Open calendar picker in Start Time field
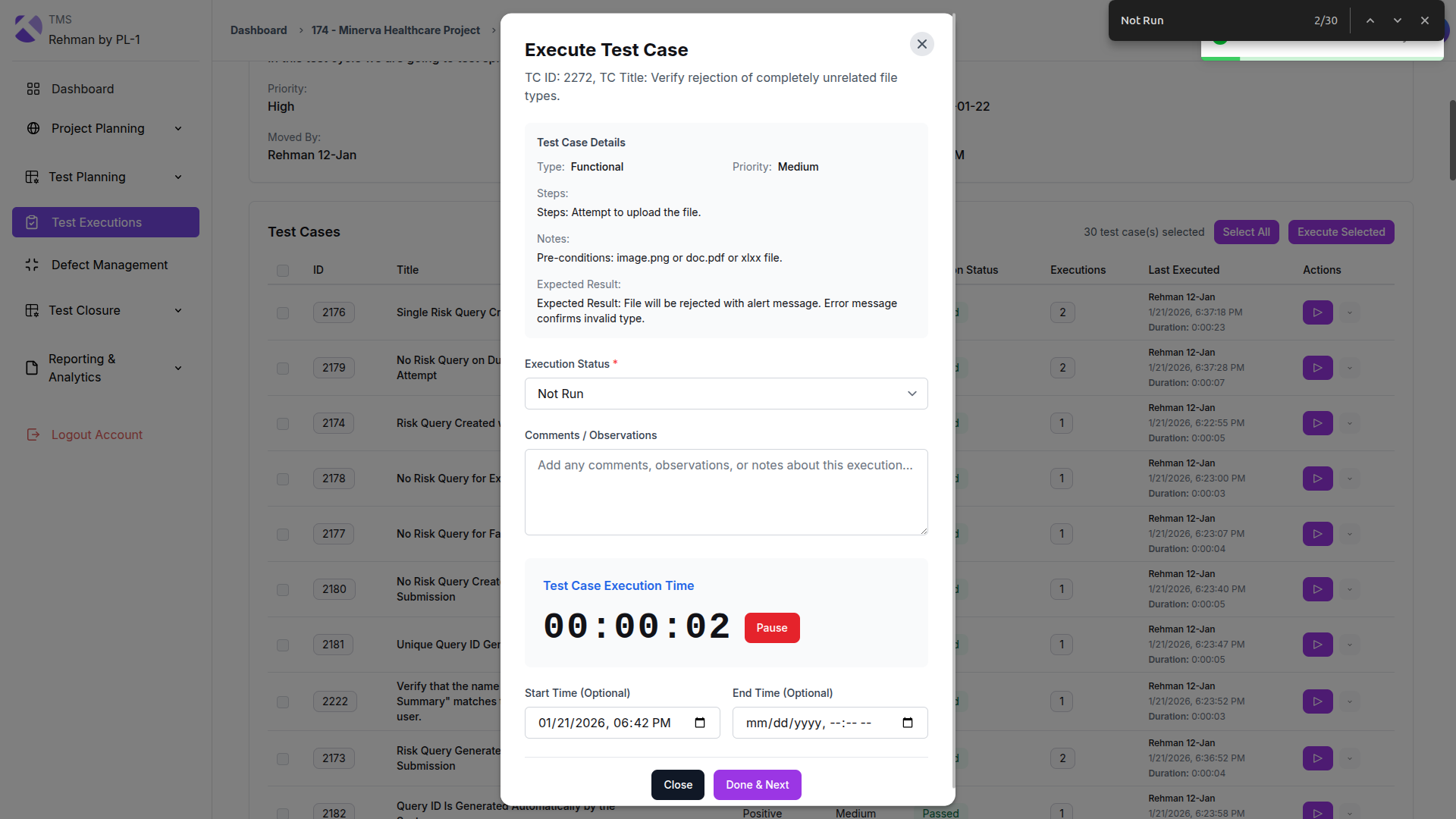This screenshot has width=1456, height=819. pyautogui.click(x=700, y=723)
